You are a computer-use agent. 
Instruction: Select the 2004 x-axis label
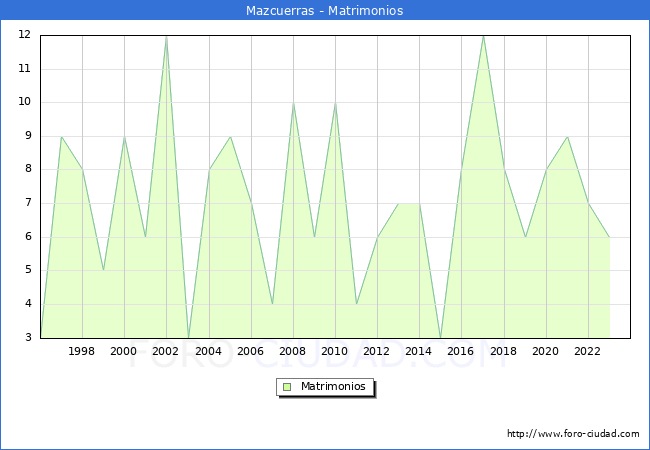(208, 351)
